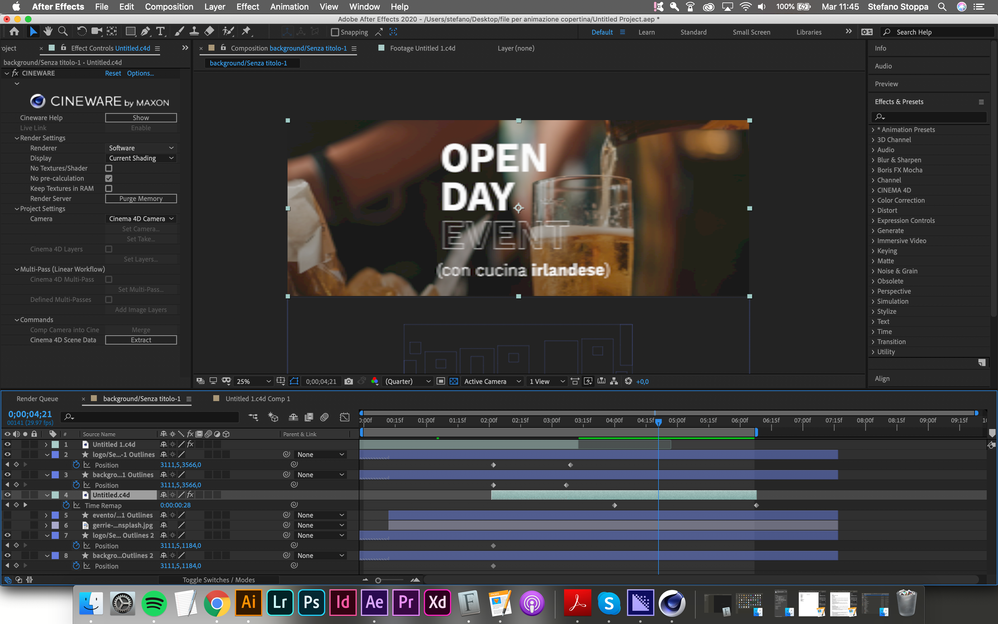The width and height of the screenshot is (998, 624).
Task: Open the Renderer Software dropdown
Action: pyautogui.click(x=141, y=148)
